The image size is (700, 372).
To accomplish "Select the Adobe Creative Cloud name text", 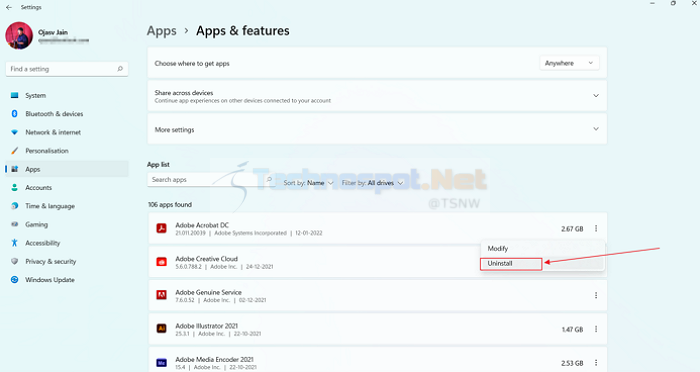I will point(206,259).
